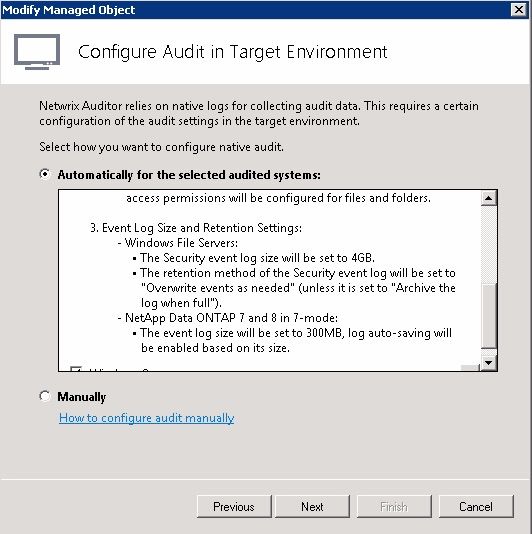Screen dimensions: 532x534
Task: Proceed with the Next button
Action: point(312,506)
